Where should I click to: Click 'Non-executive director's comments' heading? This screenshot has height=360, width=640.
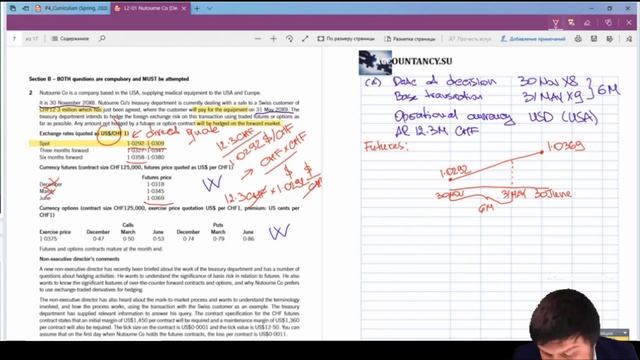(x=79, y=259)
